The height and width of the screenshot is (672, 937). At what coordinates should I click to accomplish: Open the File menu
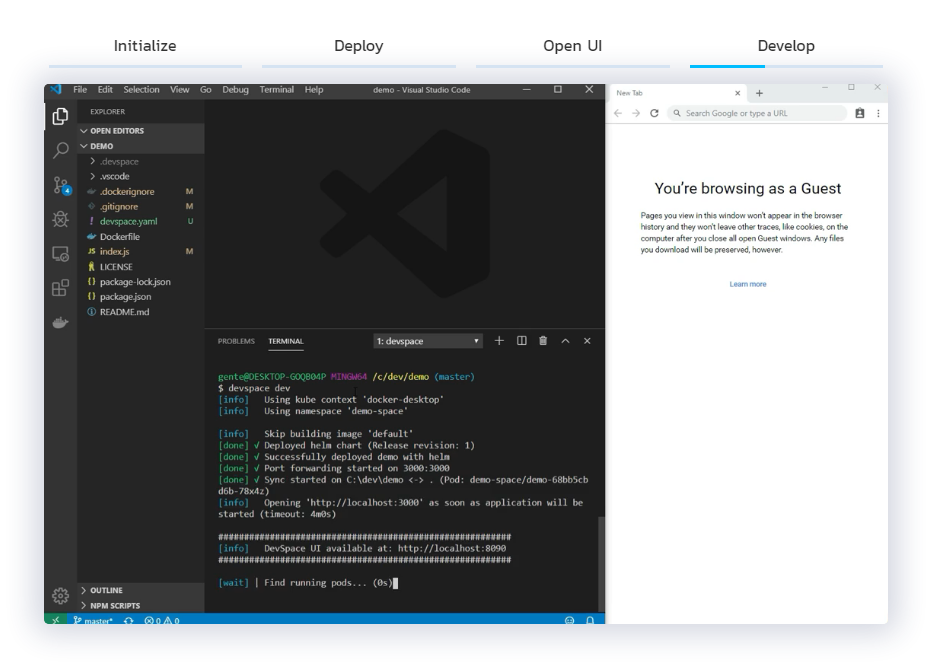tap(80, 90)
